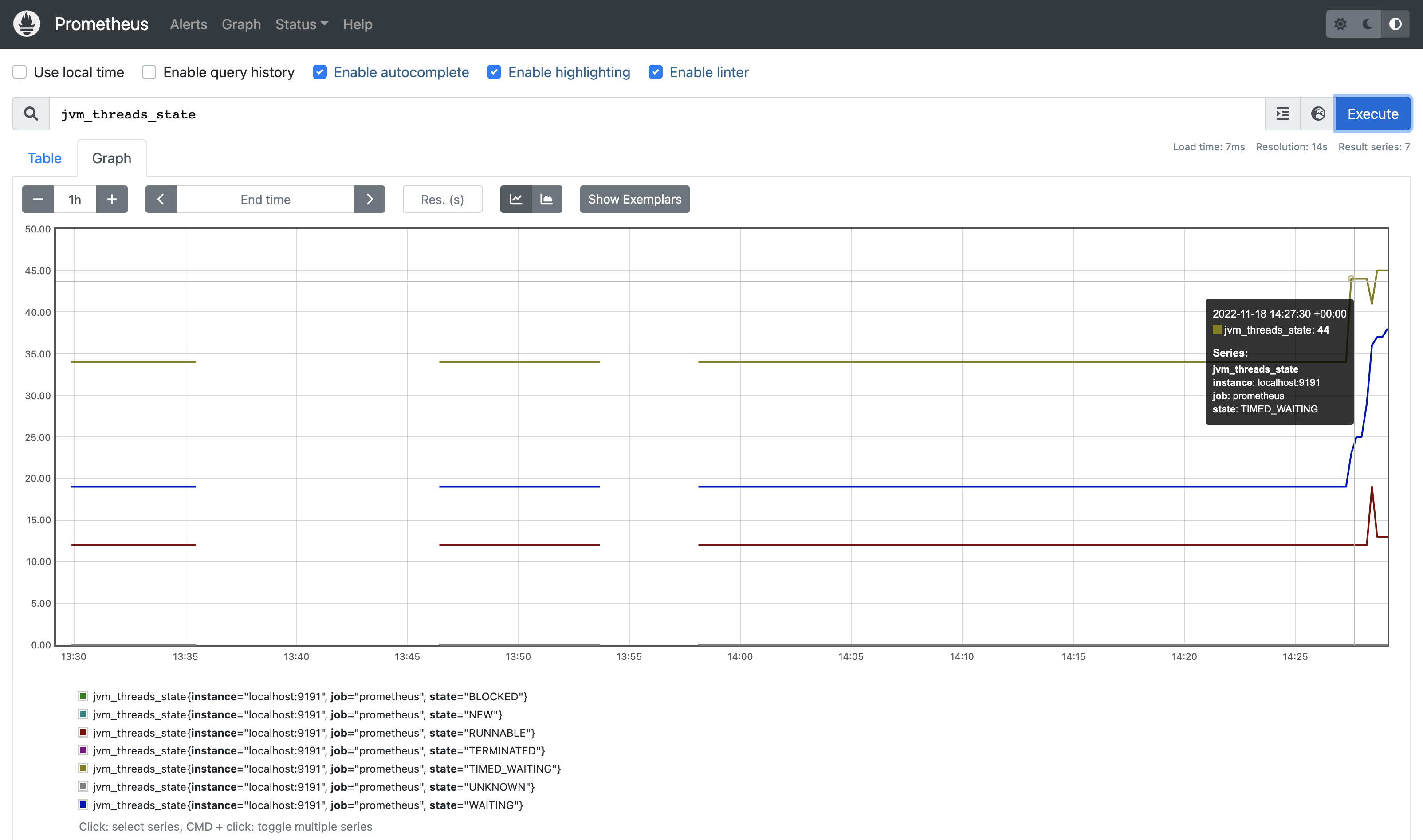Enable query history
Viewport: 1423px width, 840px height.
tap(148, 72)
